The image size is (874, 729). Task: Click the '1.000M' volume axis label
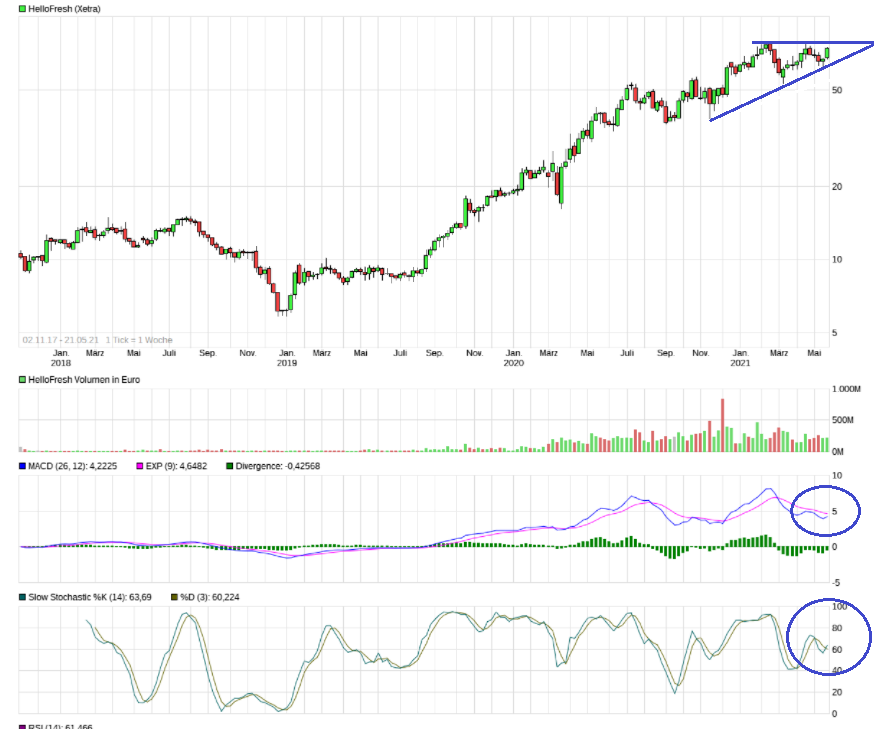(846, 389)
